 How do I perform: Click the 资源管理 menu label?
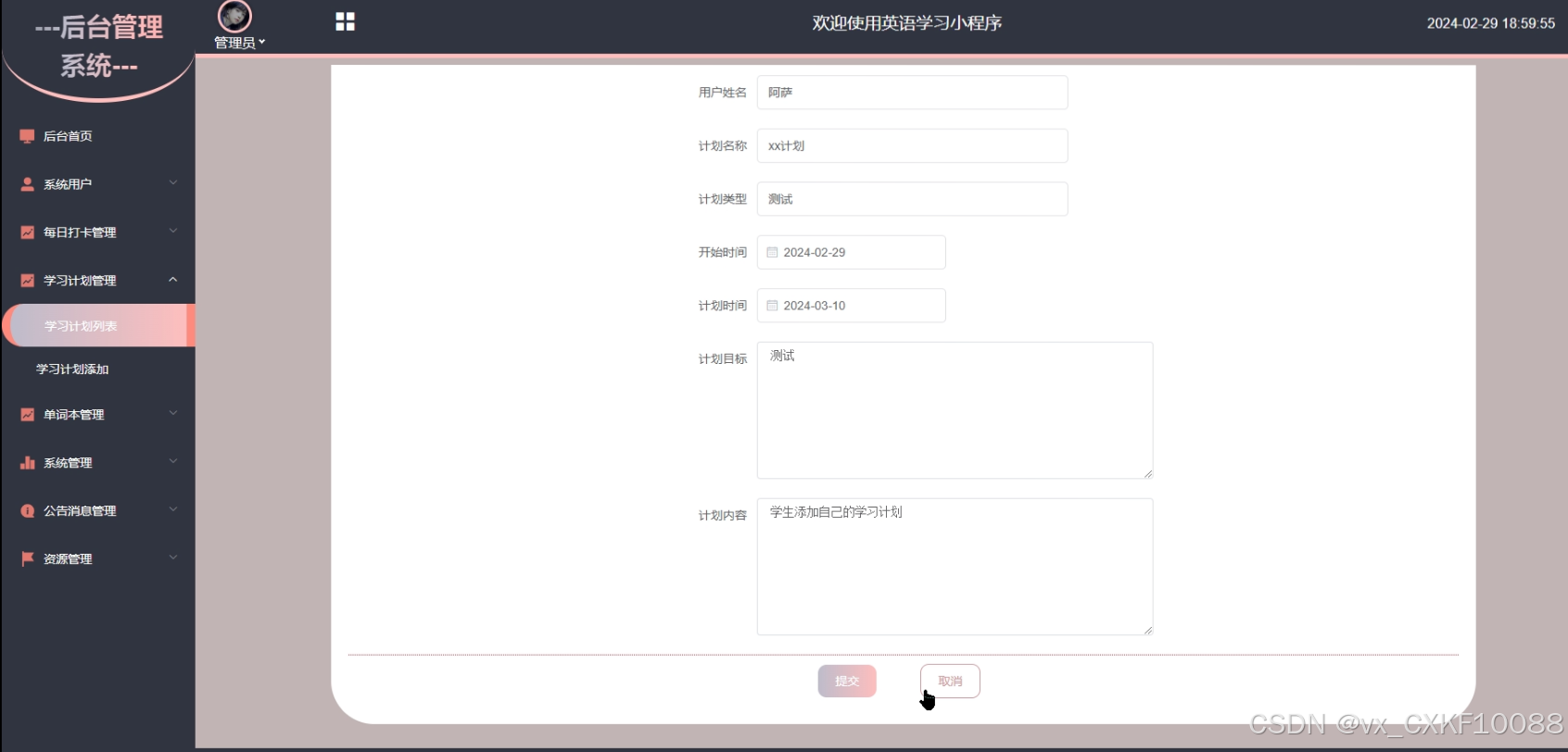point(68,559)
